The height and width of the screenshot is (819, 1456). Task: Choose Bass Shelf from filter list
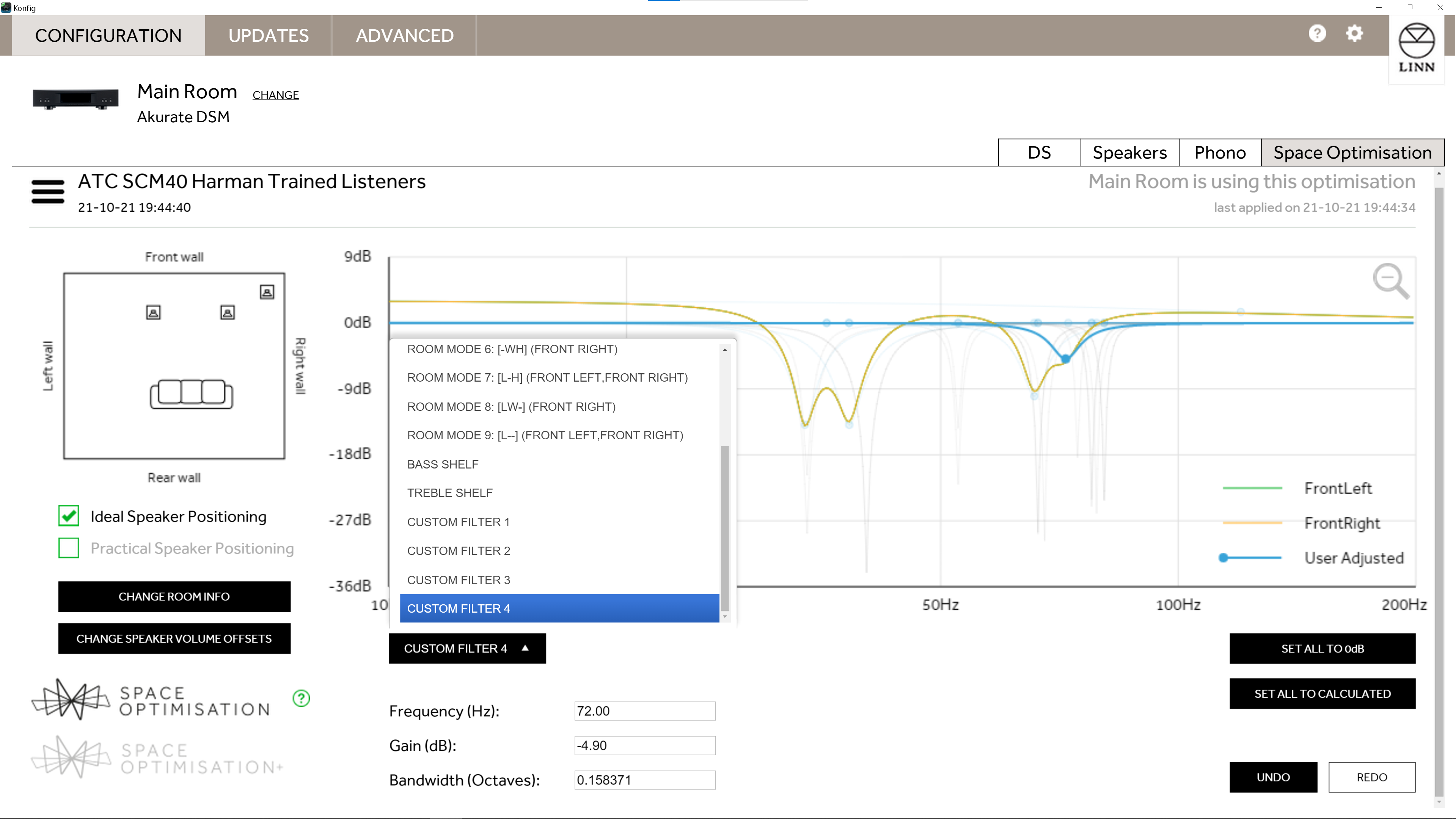[x=559, y=465]
